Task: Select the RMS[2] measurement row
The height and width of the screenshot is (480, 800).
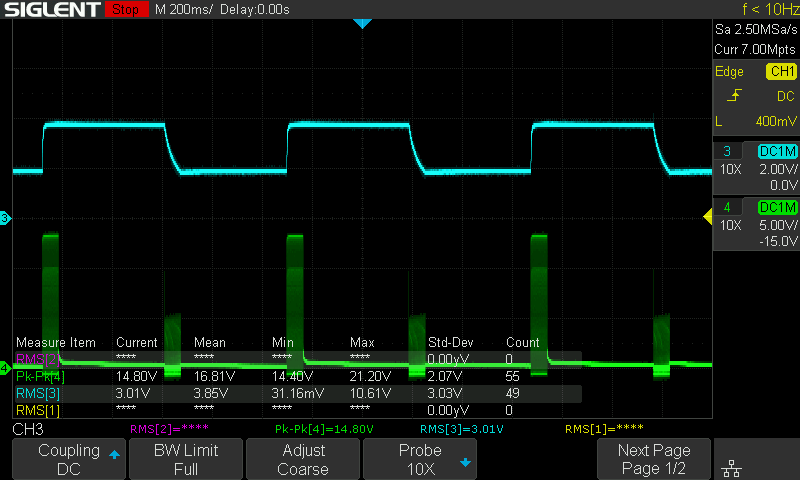Action: (298, 359)
